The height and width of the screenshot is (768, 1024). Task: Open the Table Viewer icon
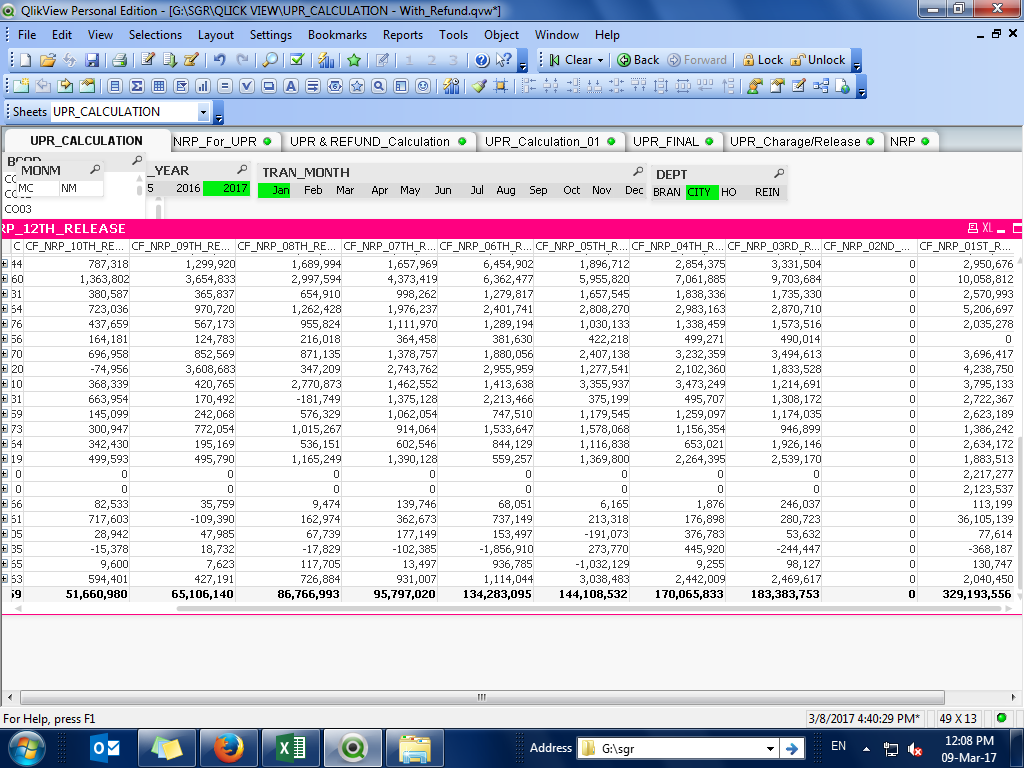tap(820, 86)
